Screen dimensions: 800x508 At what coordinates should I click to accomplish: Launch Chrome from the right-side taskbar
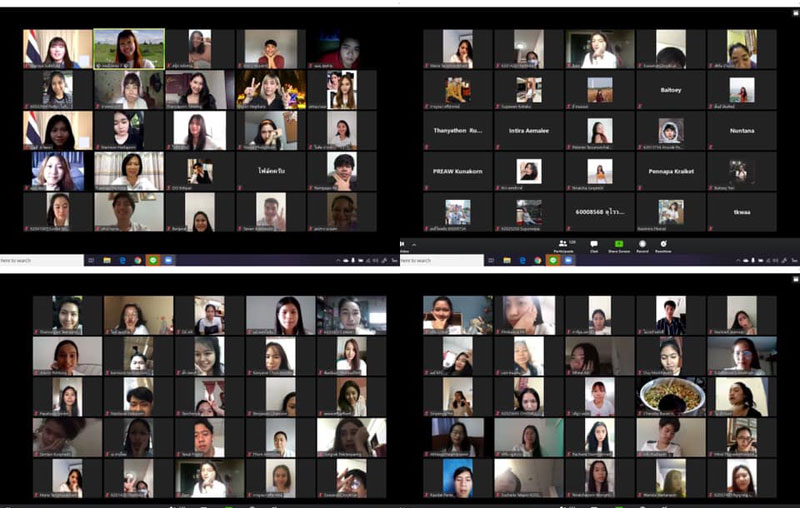pos(537,260)
